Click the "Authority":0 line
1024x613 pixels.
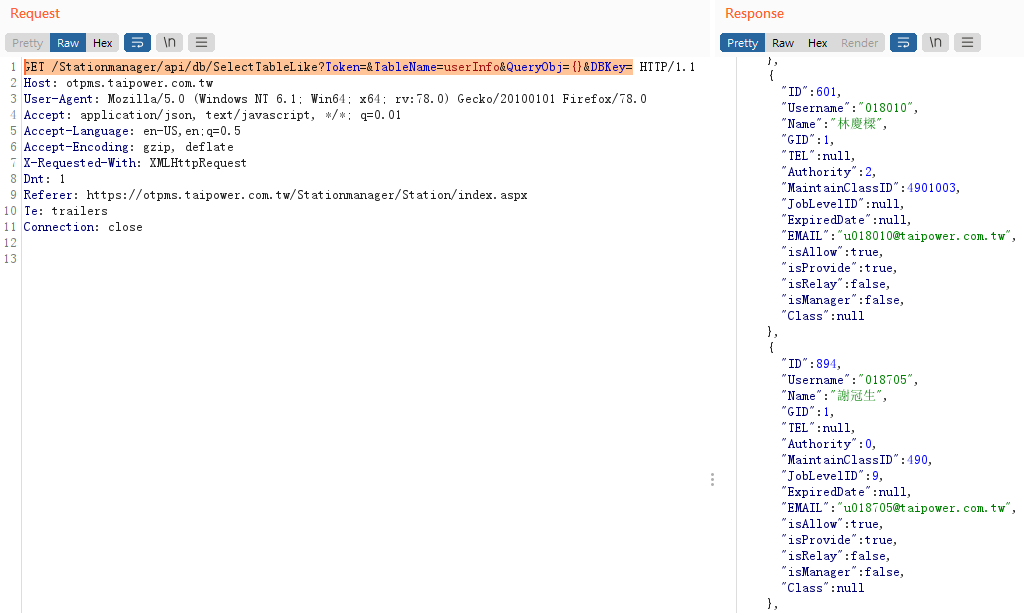pos(829,444)
